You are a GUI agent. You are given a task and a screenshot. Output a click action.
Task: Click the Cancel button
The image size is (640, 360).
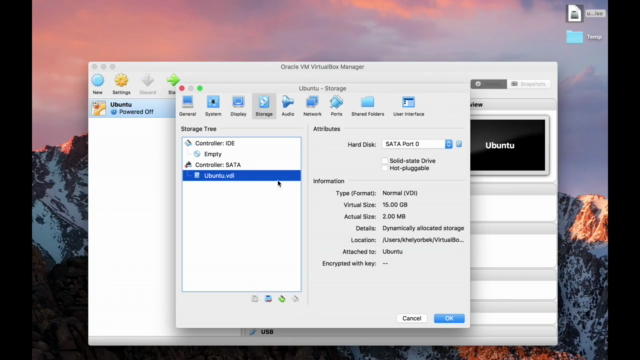tap(411, 318)
